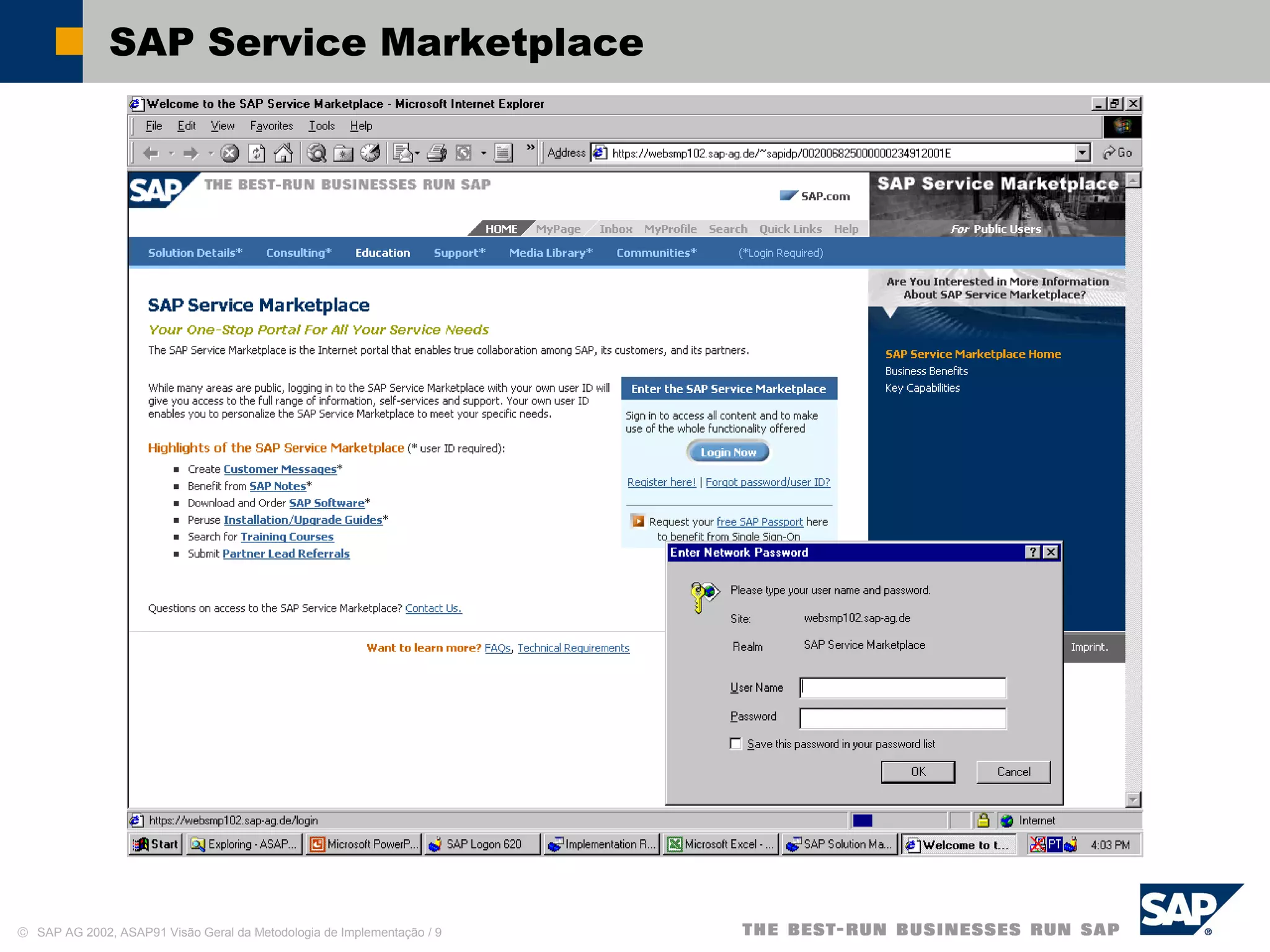The height and width of the screenshot is (952, 1270).
Task: Click the SSL padlock icon in status bar
Action: click(x=984, y=821)
